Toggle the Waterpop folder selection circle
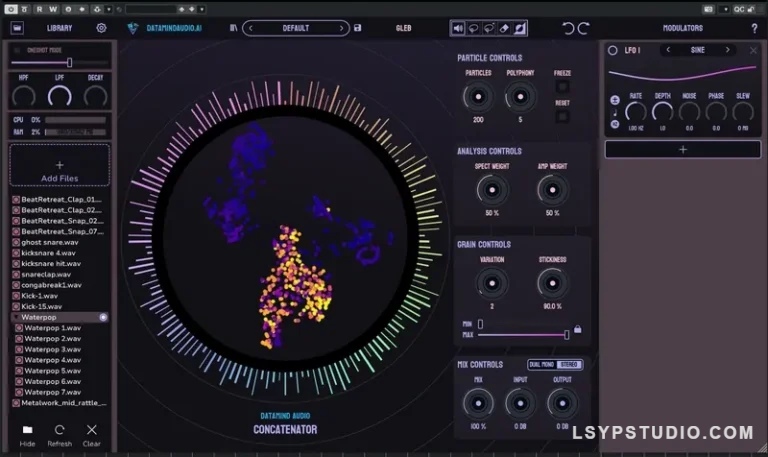 [x=103, y=317]
